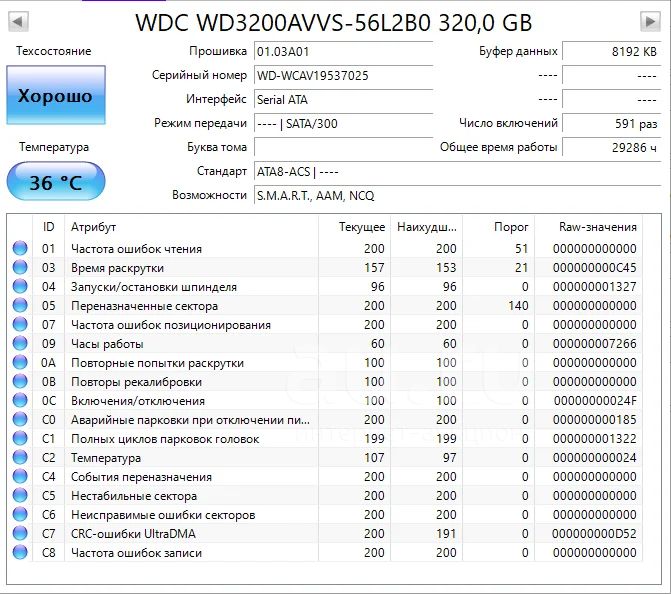Image resolution: width=671 pixels, height=594 pixels.
Task: Click the status orb for attribute 04
Action: tap(20, 286)
